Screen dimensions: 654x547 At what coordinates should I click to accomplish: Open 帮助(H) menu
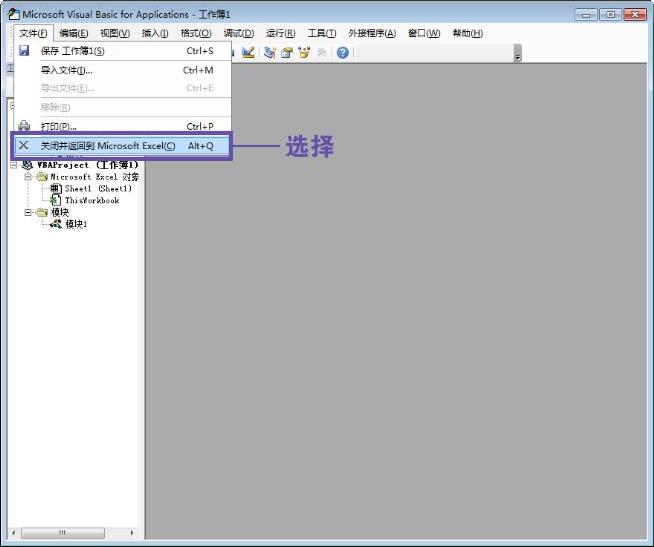[x=468, y=33]
